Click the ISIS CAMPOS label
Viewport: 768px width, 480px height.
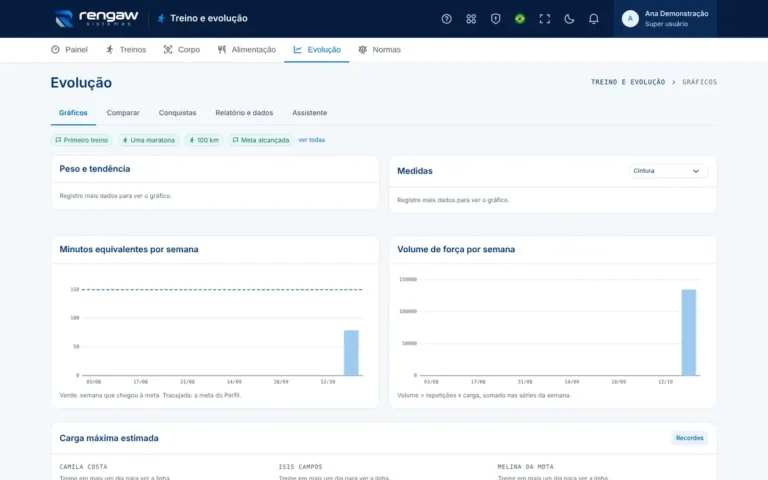tap(301, 467)
